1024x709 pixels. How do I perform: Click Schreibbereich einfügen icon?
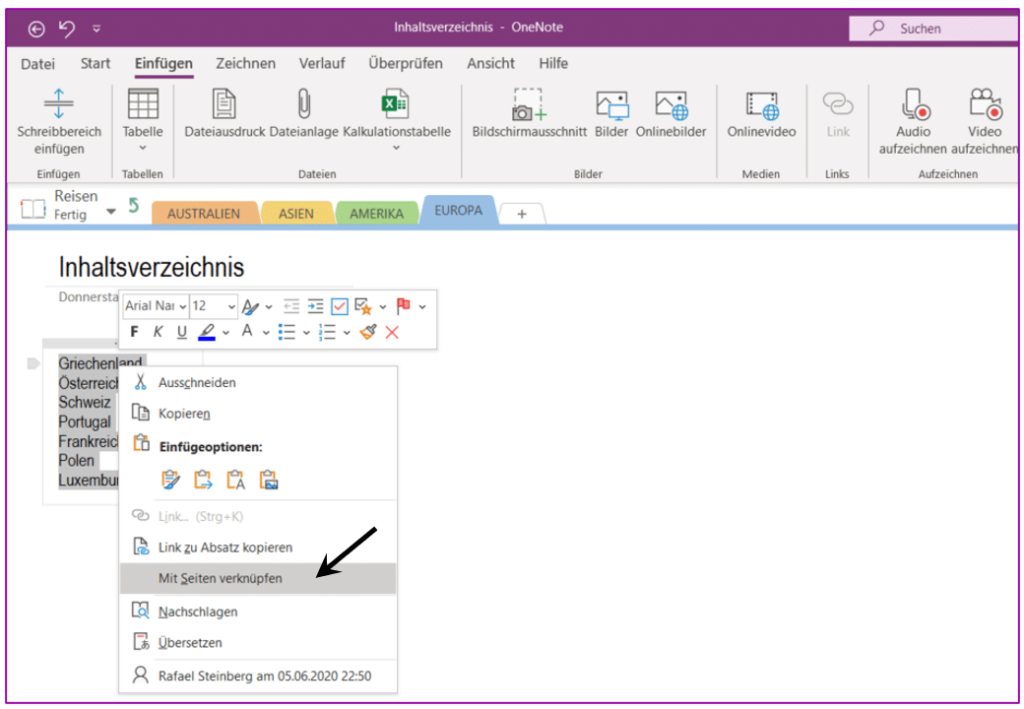(59, 104)
